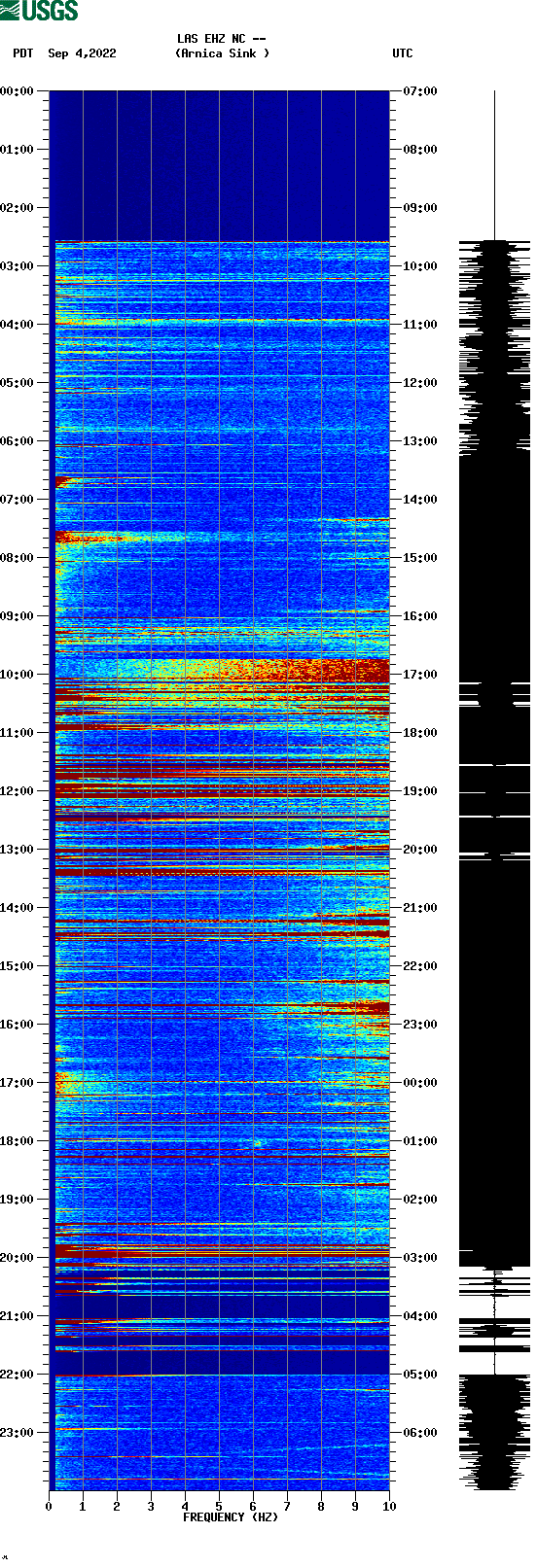Screen dimensions: 537x1568
Task: Click the 10:00 UTC time label
Action: click(420, 266)
